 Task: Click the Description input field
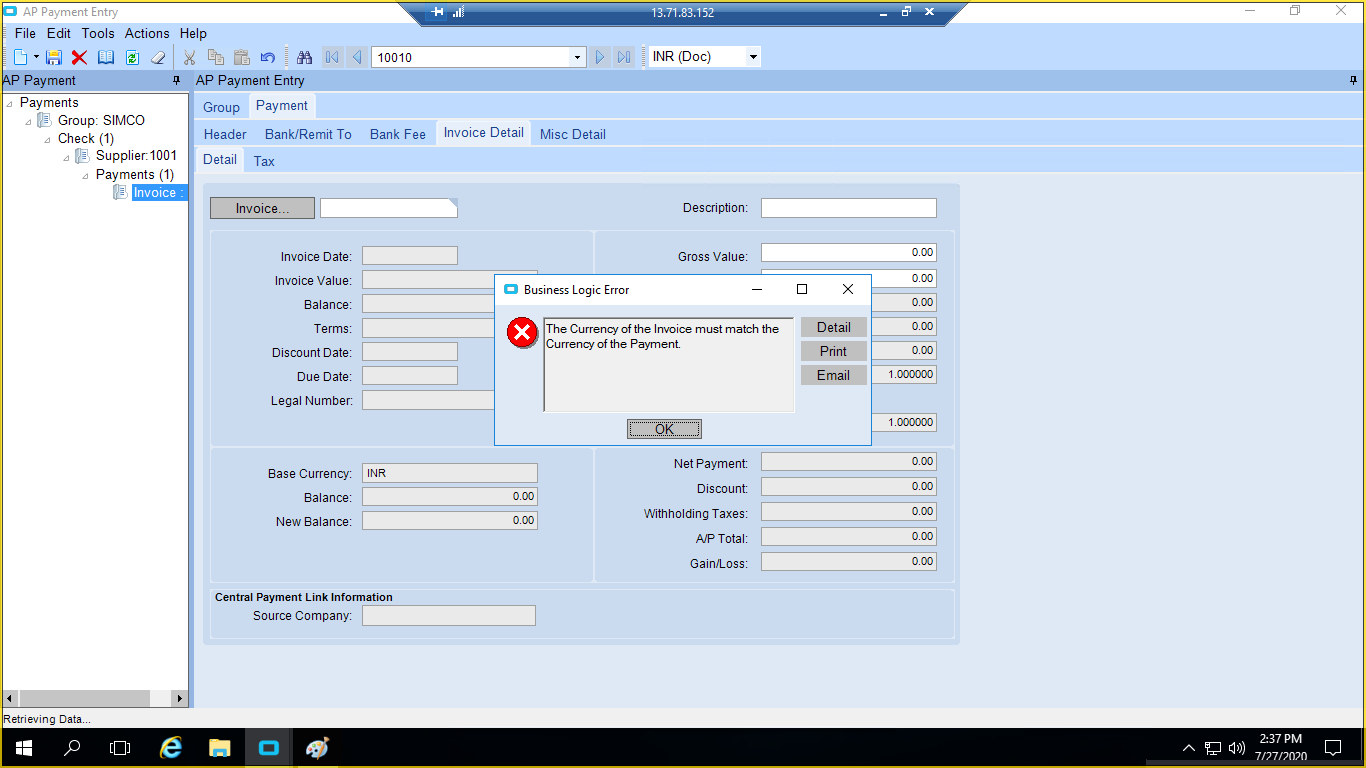[848, 208]
